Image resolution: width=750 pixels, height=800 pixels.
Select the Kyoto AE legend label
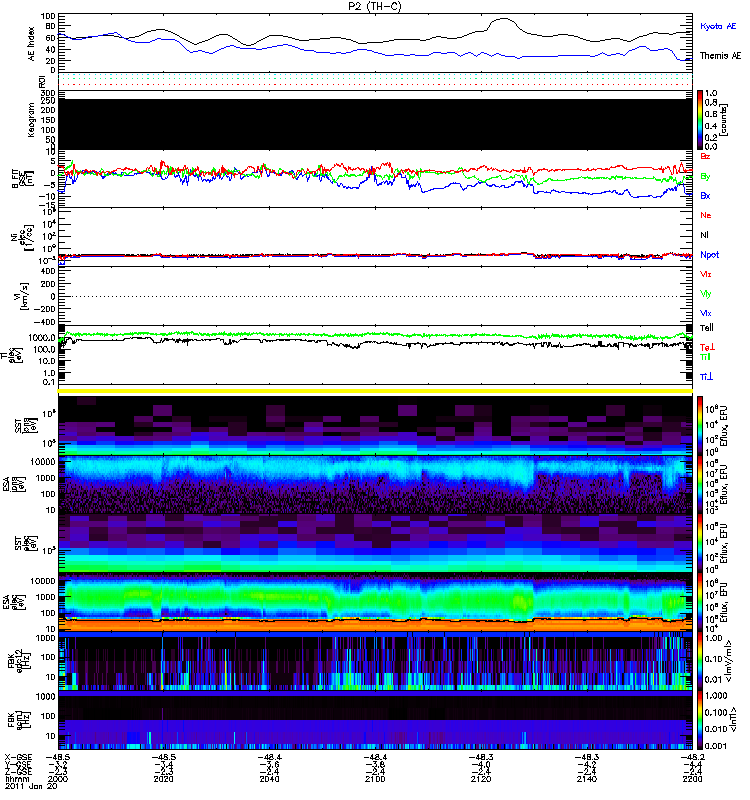click(718, 26)
